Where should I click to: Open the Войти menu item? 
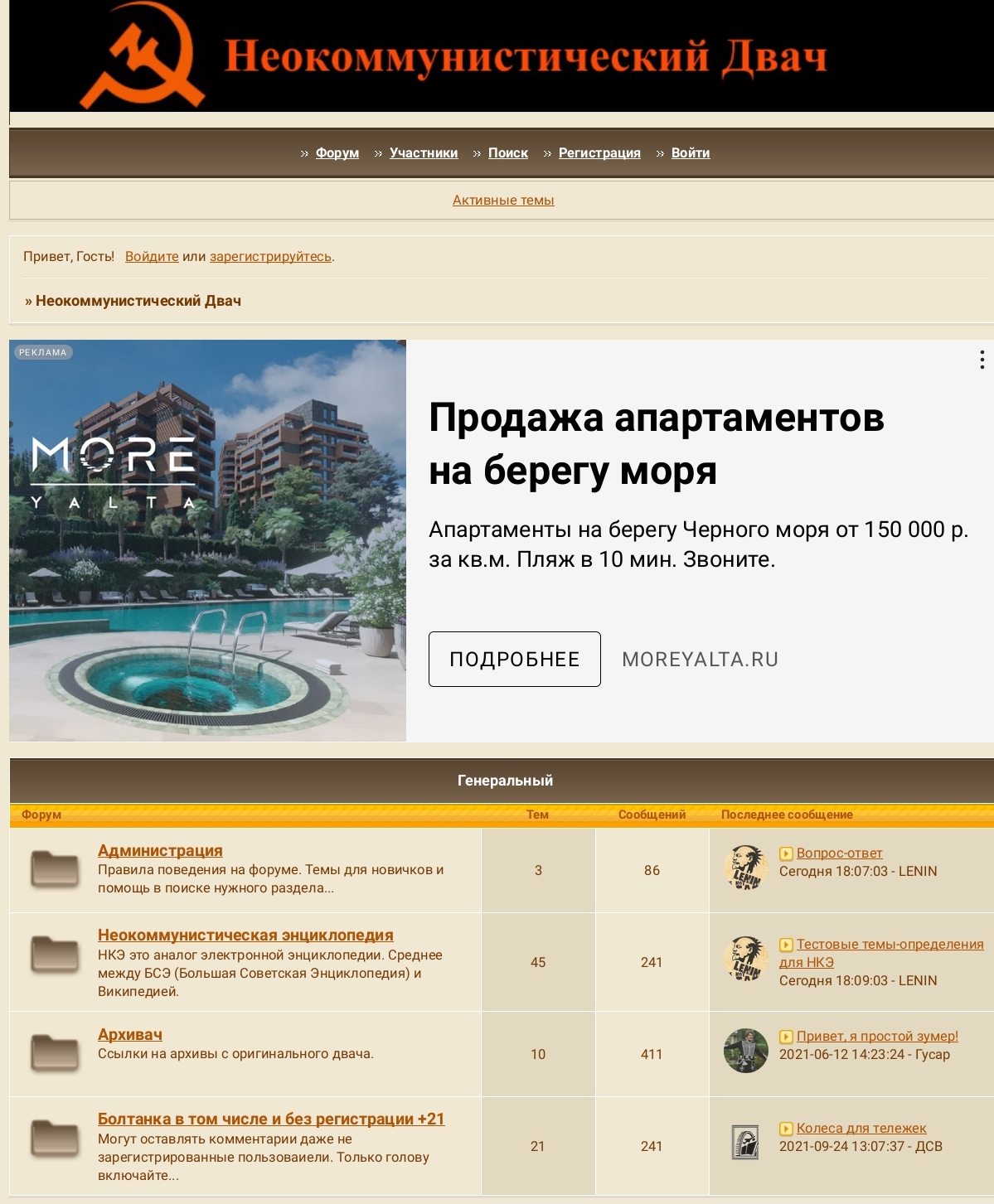pos(691,153)
